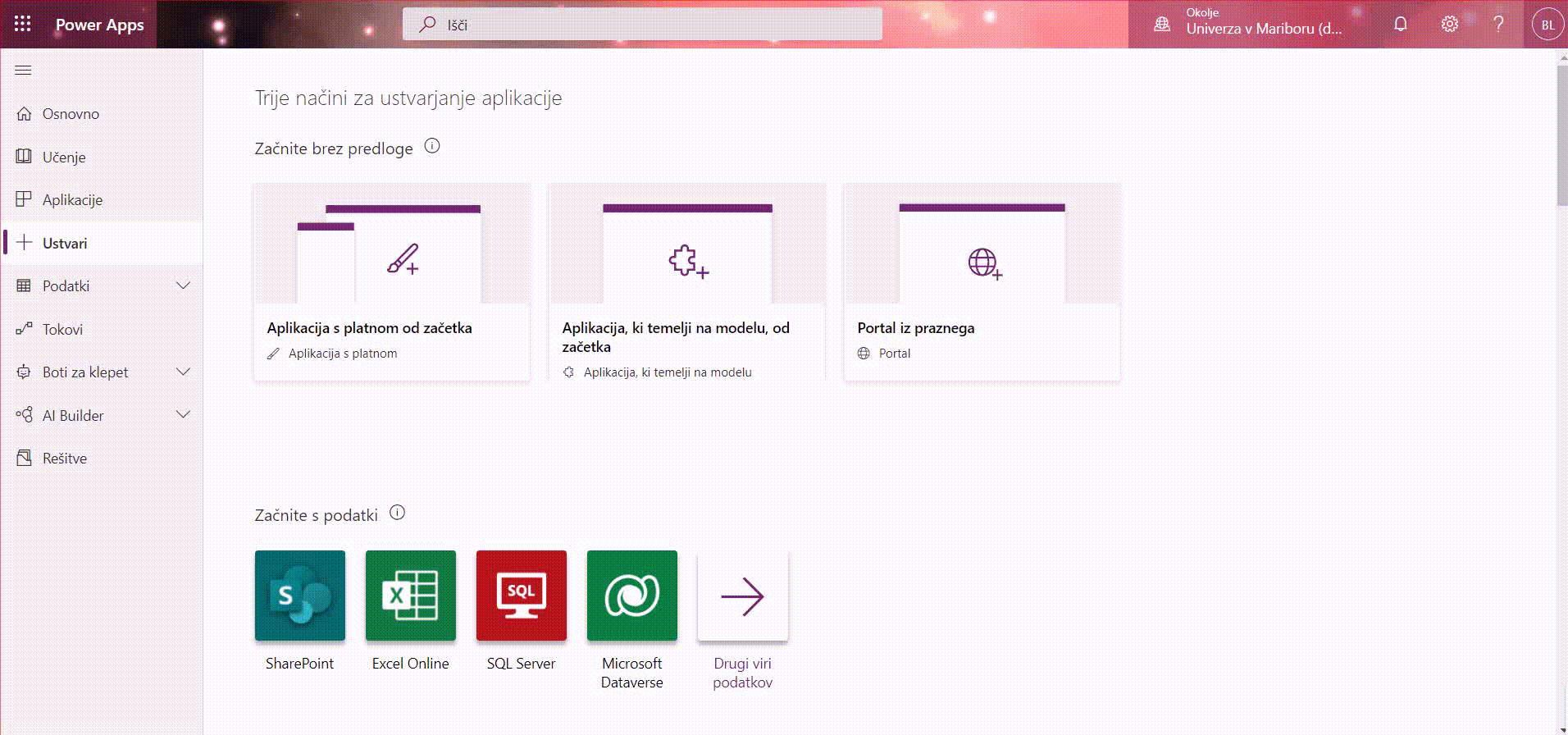Click the Ustvari plus icon
Screen dimensions: 1568x735
(x=24, y=243)
